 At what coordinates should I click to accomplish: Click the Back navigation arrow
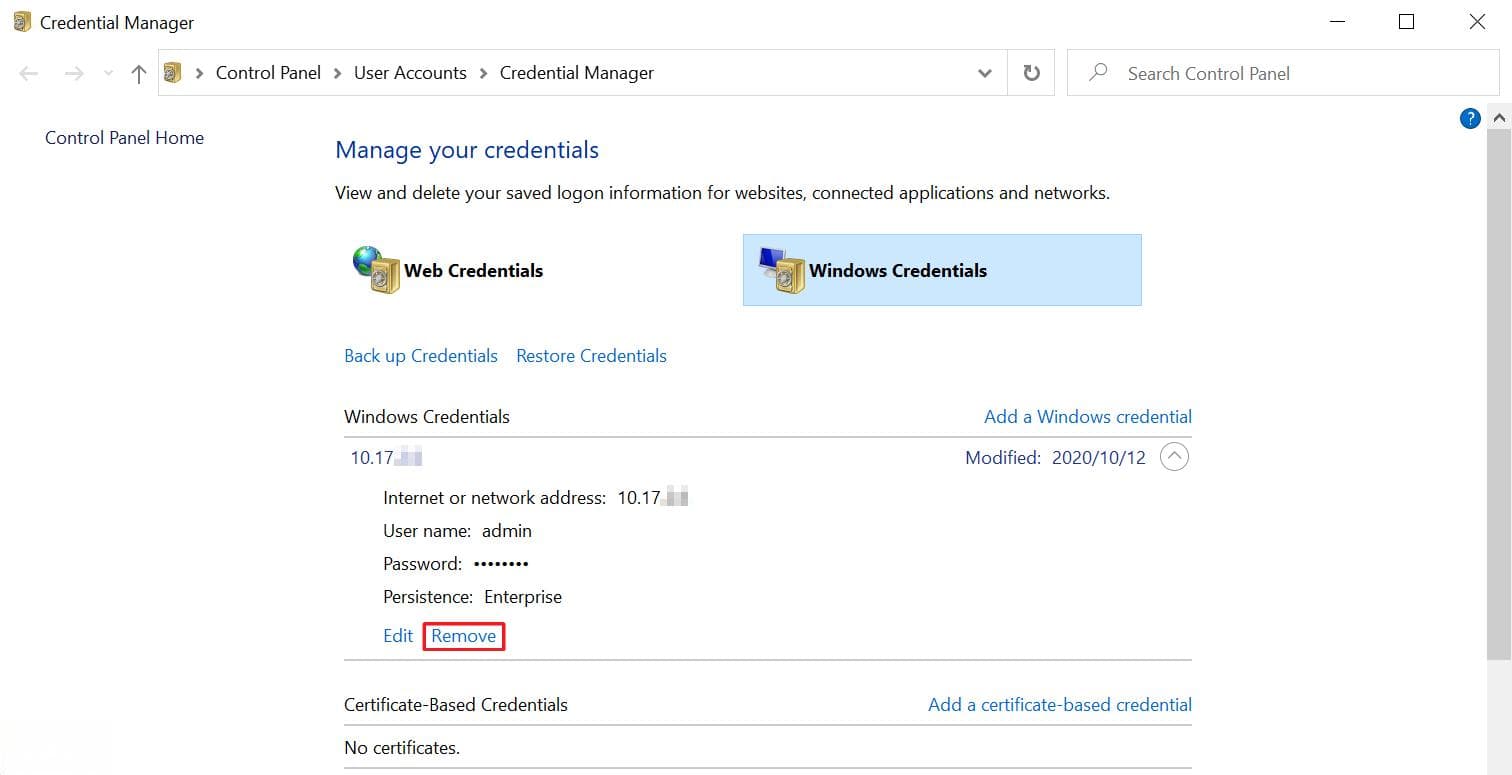point(29,73)
